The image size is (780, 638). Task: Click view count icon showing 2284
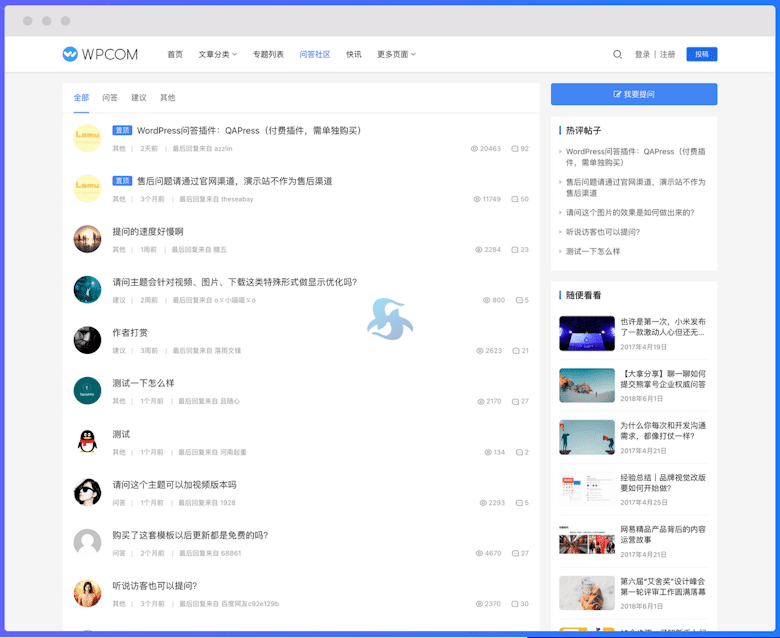click(479, 250)
